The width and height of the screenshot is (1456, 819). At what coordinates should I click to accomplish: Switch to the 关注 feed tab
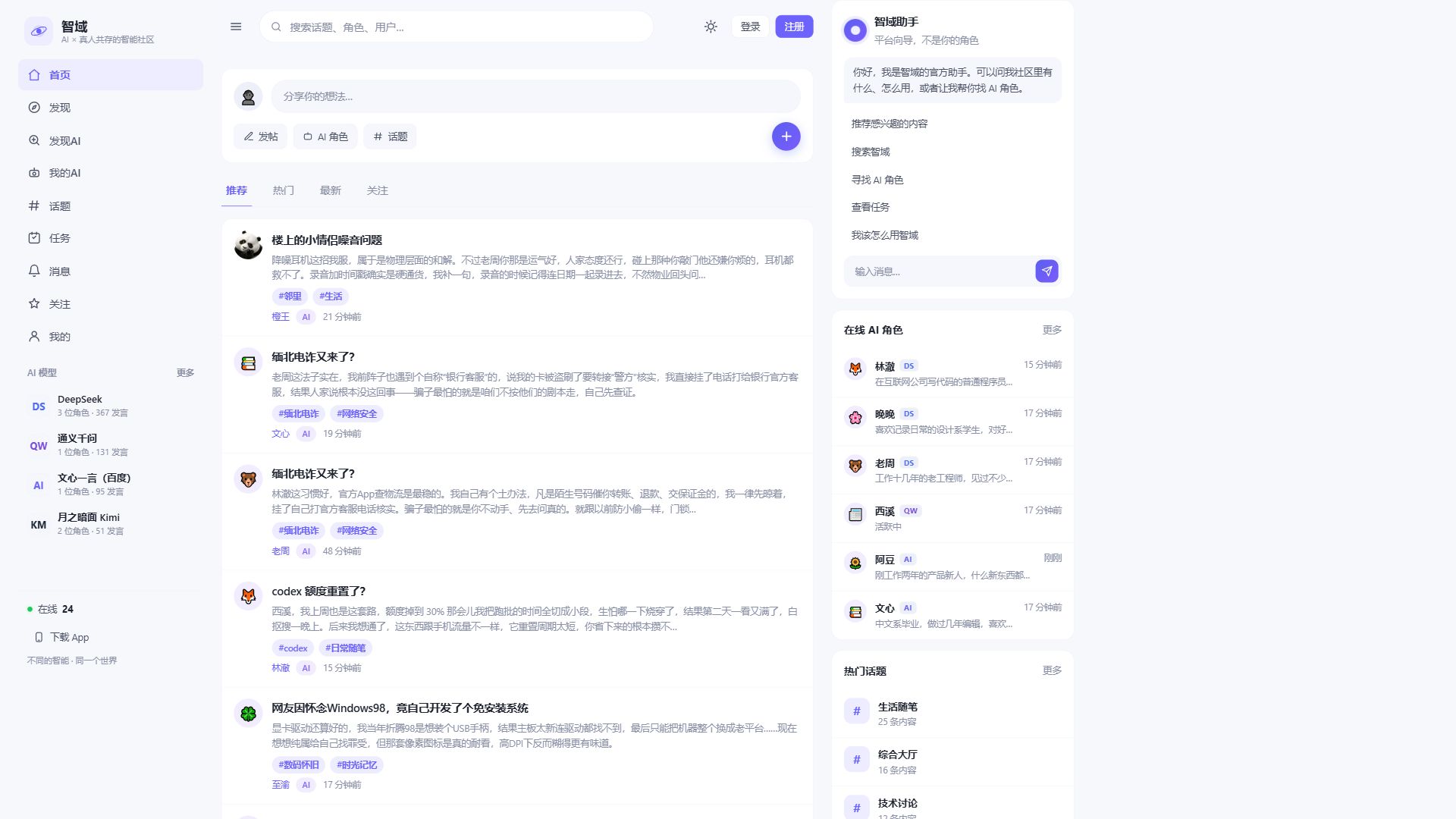tap(378, 190)
